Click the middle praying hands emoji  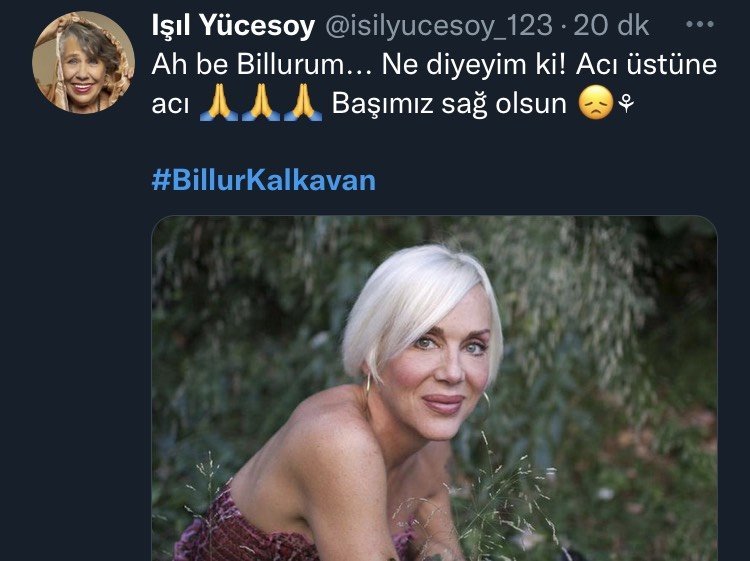(x=261, y=102)
